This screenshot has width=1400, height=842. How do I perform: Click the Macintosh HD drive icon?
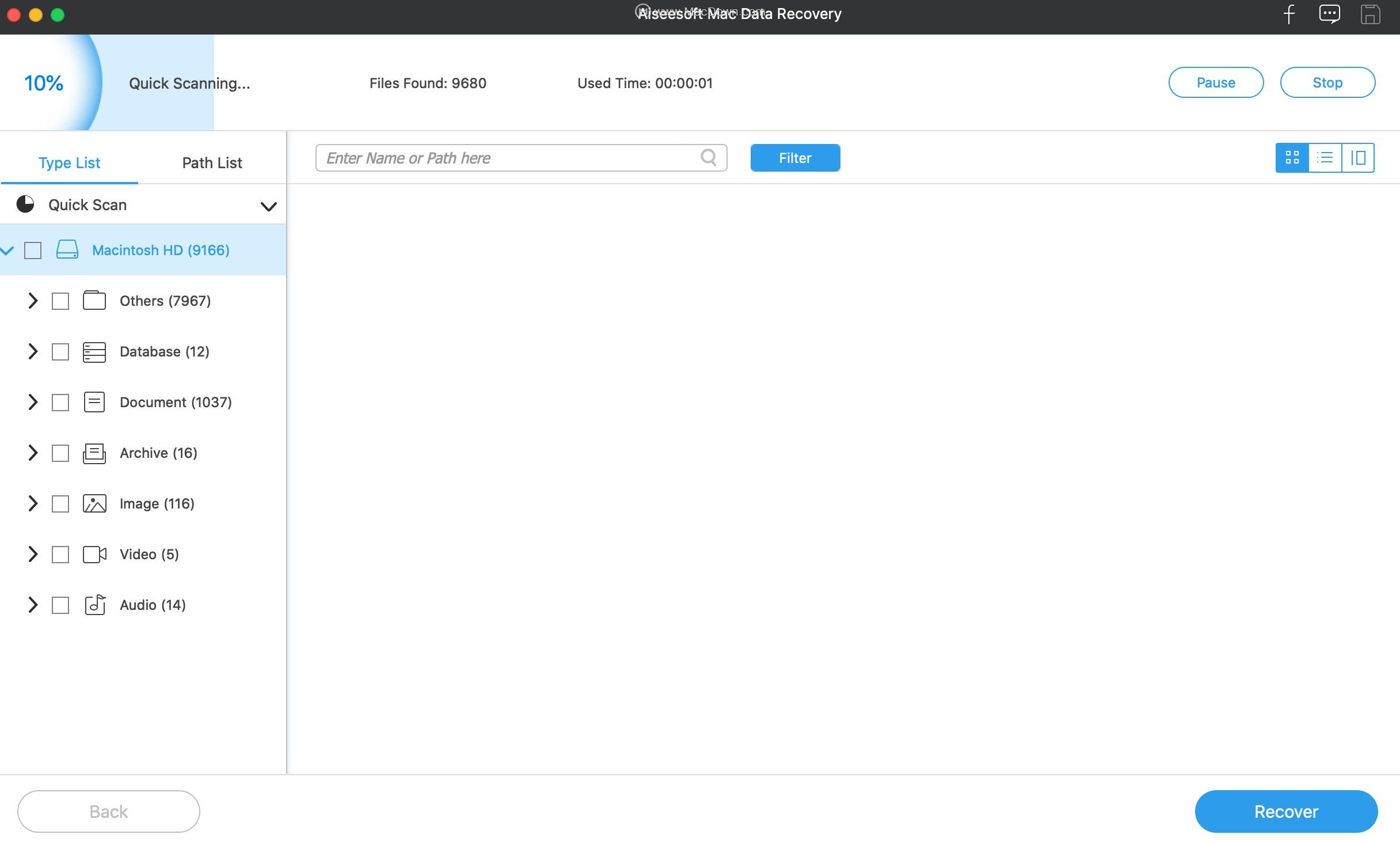click(x=67, y=250)
